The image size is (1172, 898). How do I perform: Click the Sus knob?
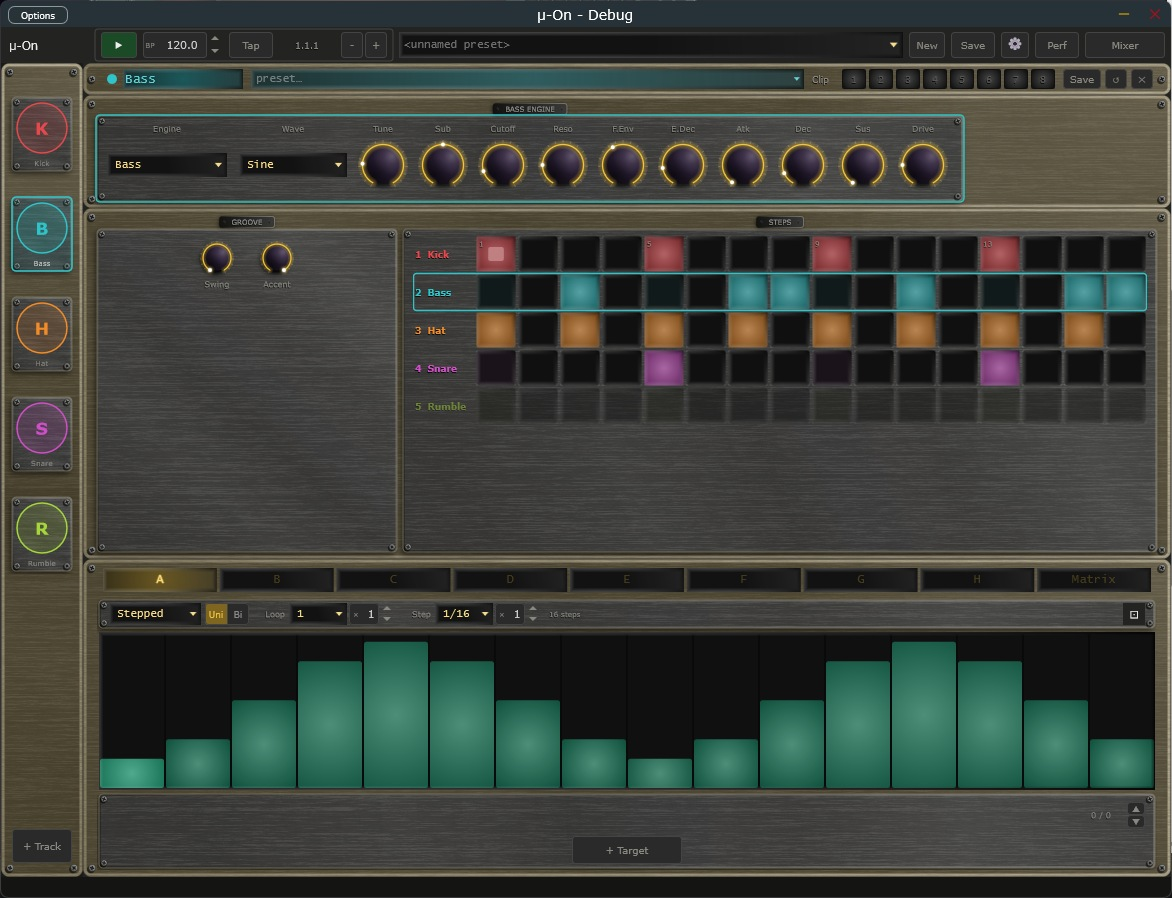(863, 164)
